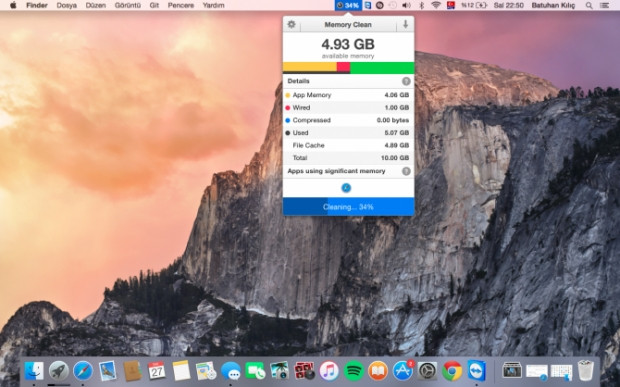Click the Memory Clean down-arrow icon
This screenshot has width=620, height=387.
click(405, 25)
